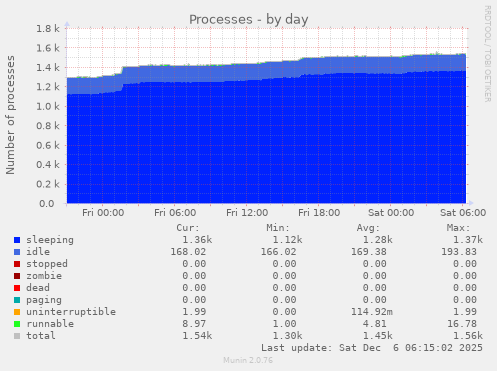Click the 'Fri 12:00' time axis label
Screen dimensions: 497x371
pos(247,213)
